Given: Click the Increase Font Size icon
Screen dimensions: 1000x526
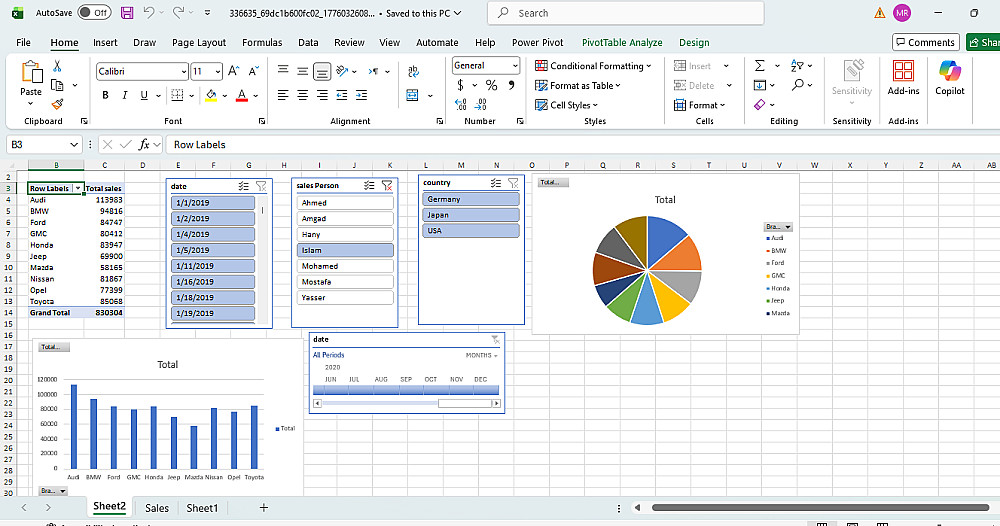Looking at the screenshot, I should pos(234,71).
